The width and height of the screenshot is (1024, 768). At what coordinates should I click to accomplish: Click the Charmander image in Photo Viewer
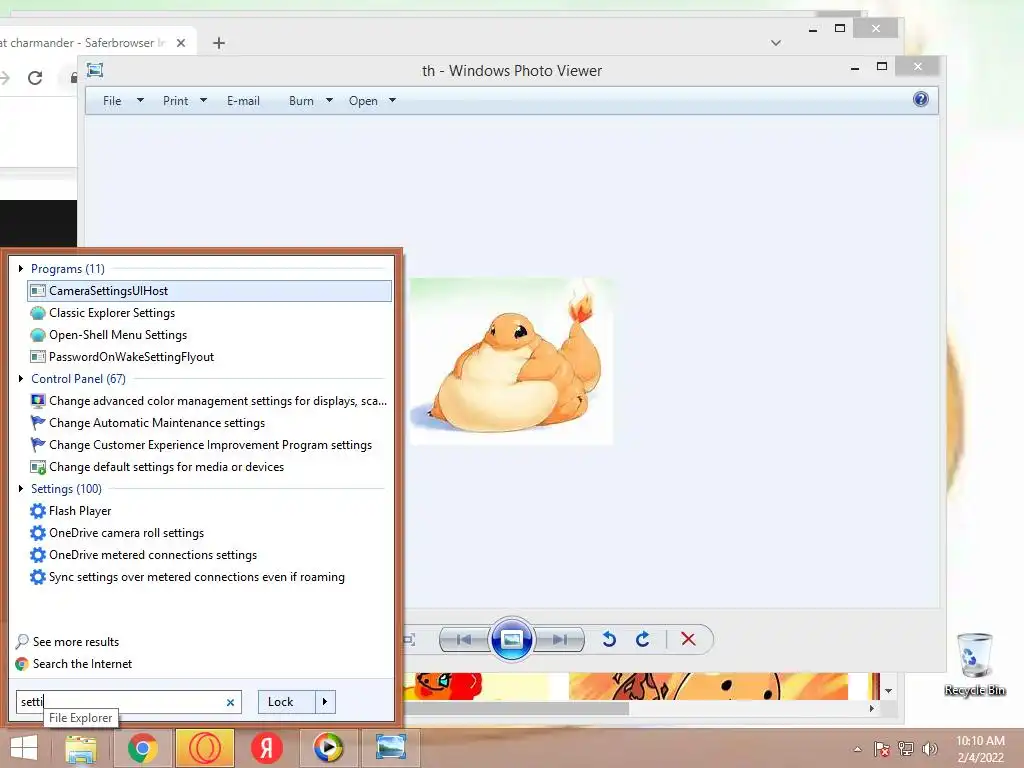511,361
